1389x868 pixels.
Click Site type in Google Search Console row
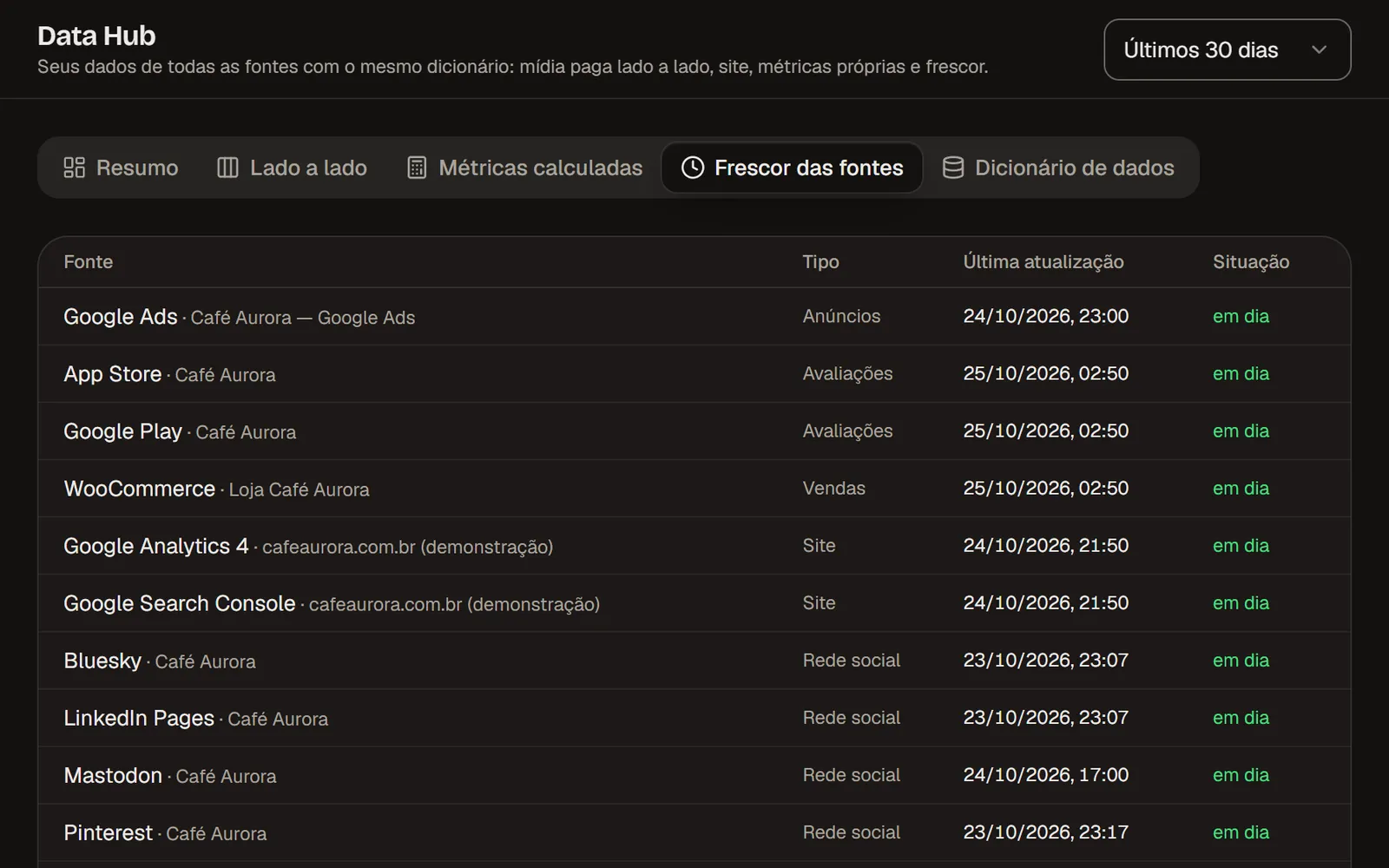click(819, 602)
